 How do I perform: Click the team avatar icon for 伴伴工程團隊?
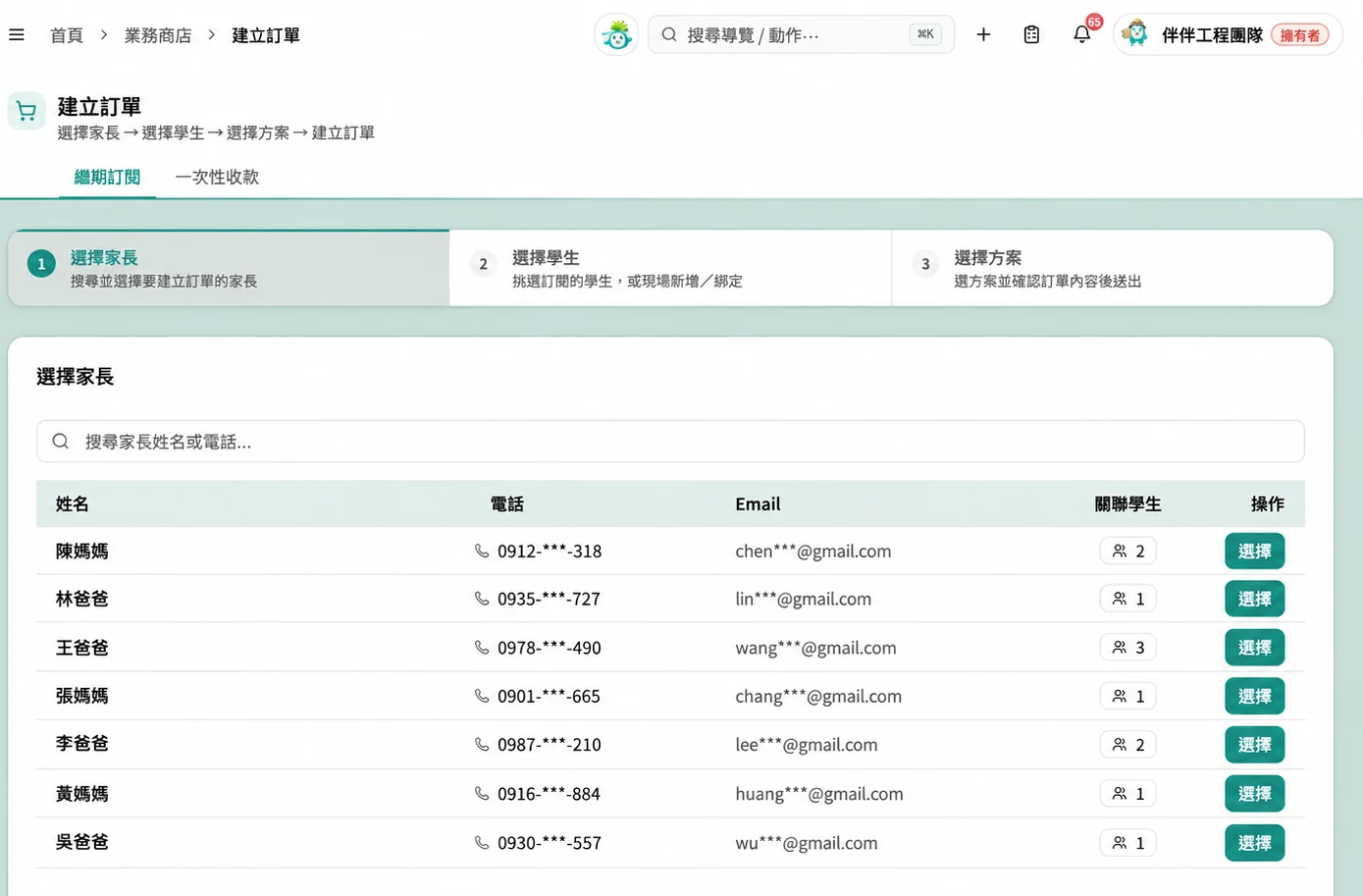1135,34
